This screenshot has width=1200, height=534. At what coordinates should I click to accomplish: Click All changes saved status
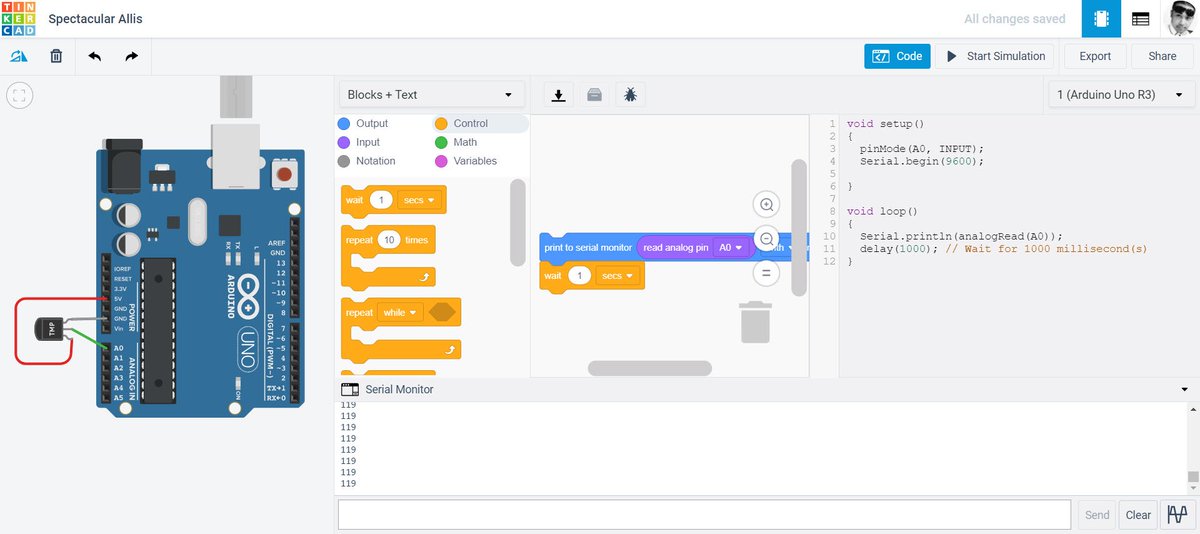(1014, 19)
